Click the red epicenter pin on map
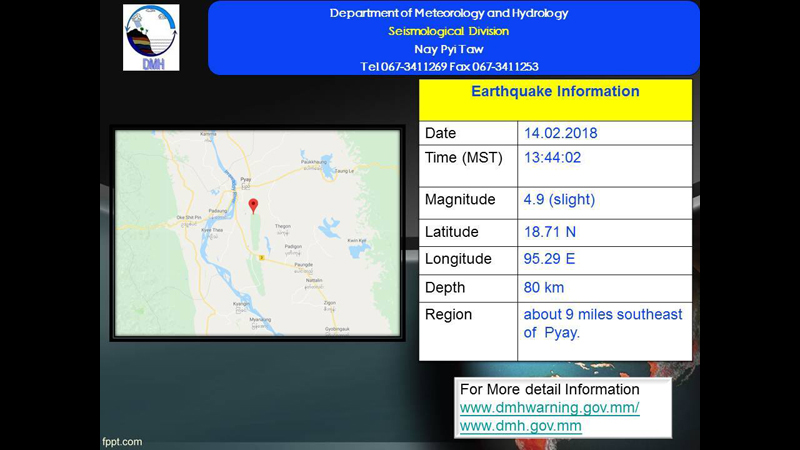The image size is (800, 450). pyautogui.click(x=253, y=206)
